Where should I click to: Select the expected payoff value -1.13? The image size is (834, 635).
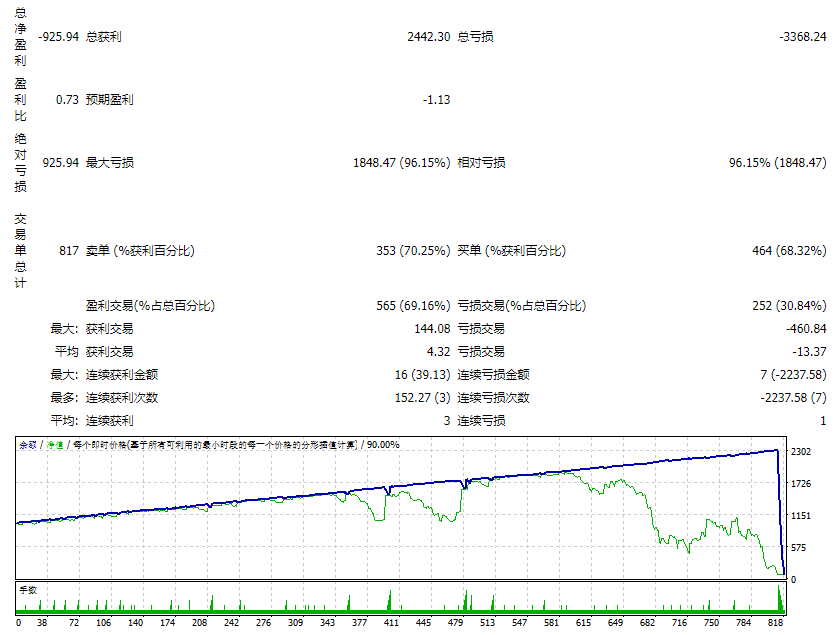click(437, 99)
